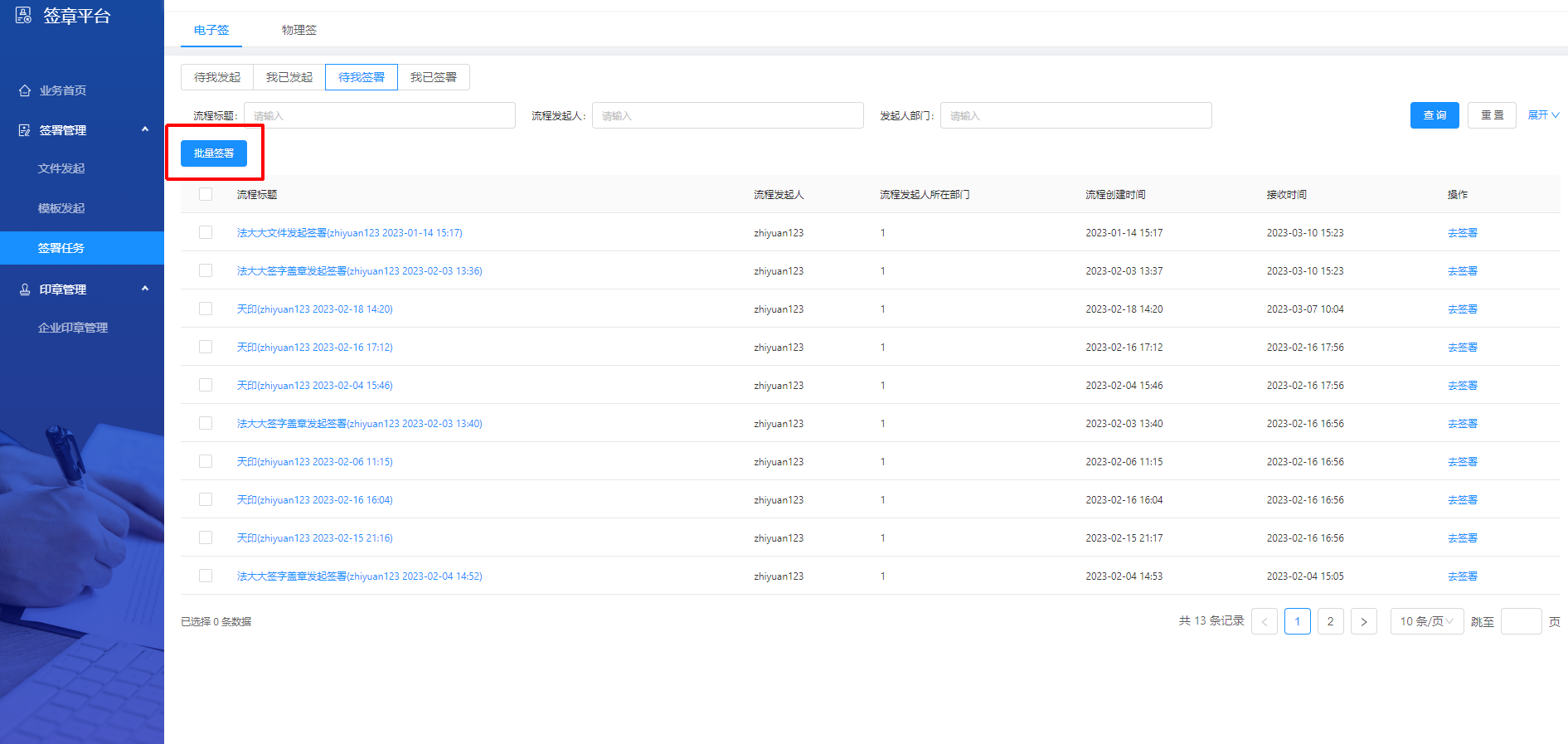The image size is (1568, 744).
Task: Click the previous page arrow
Action: tap(1264, 621)
